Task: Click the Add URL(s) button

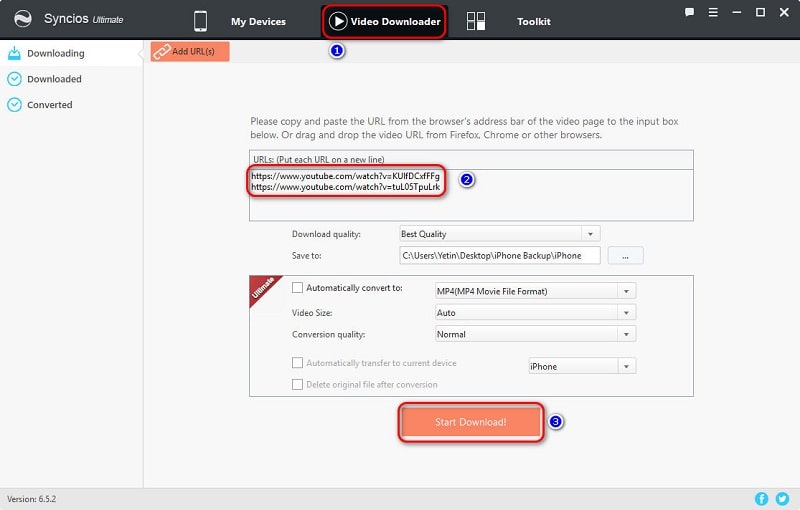Action: (190, 52)
